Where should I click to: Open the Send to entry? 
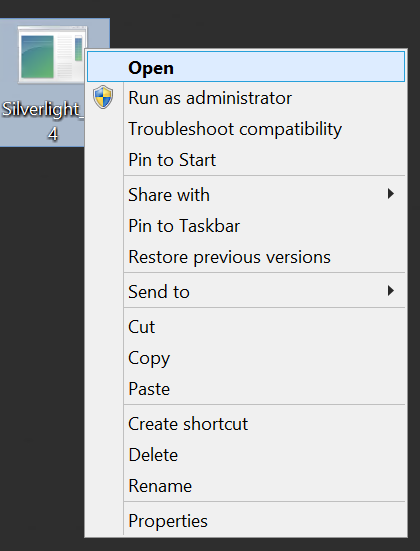(x=246, y=292)
